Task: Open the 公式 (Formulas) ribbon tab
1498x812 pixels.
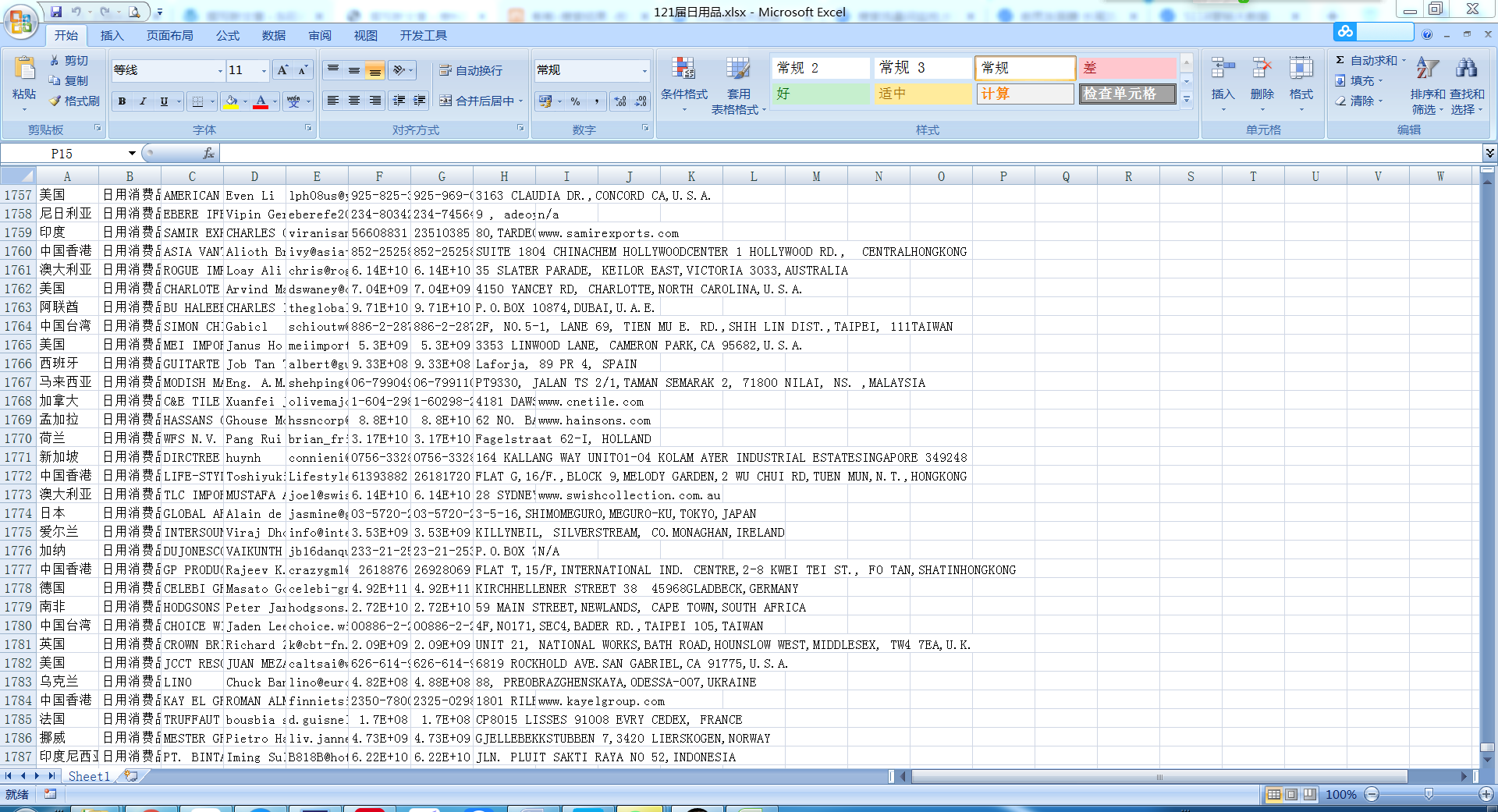Action: (228, 35)
